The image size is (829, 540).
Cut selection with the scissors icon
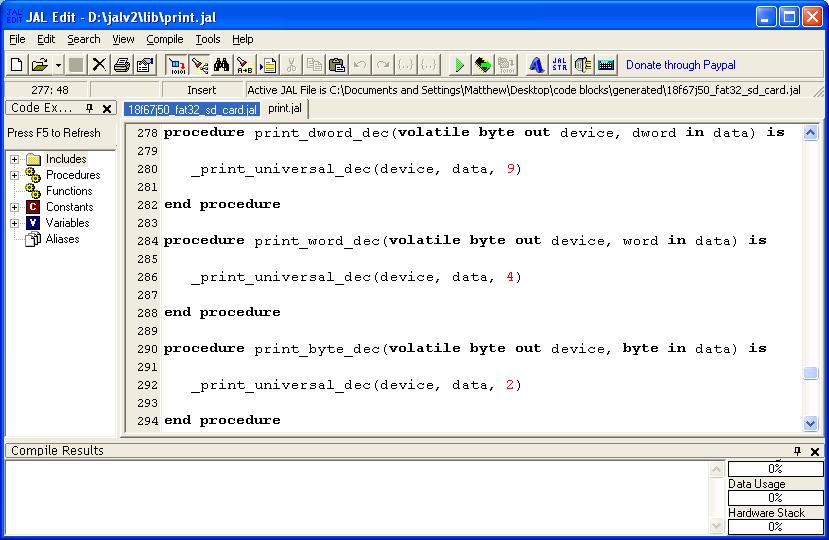(x=291, y=65)
